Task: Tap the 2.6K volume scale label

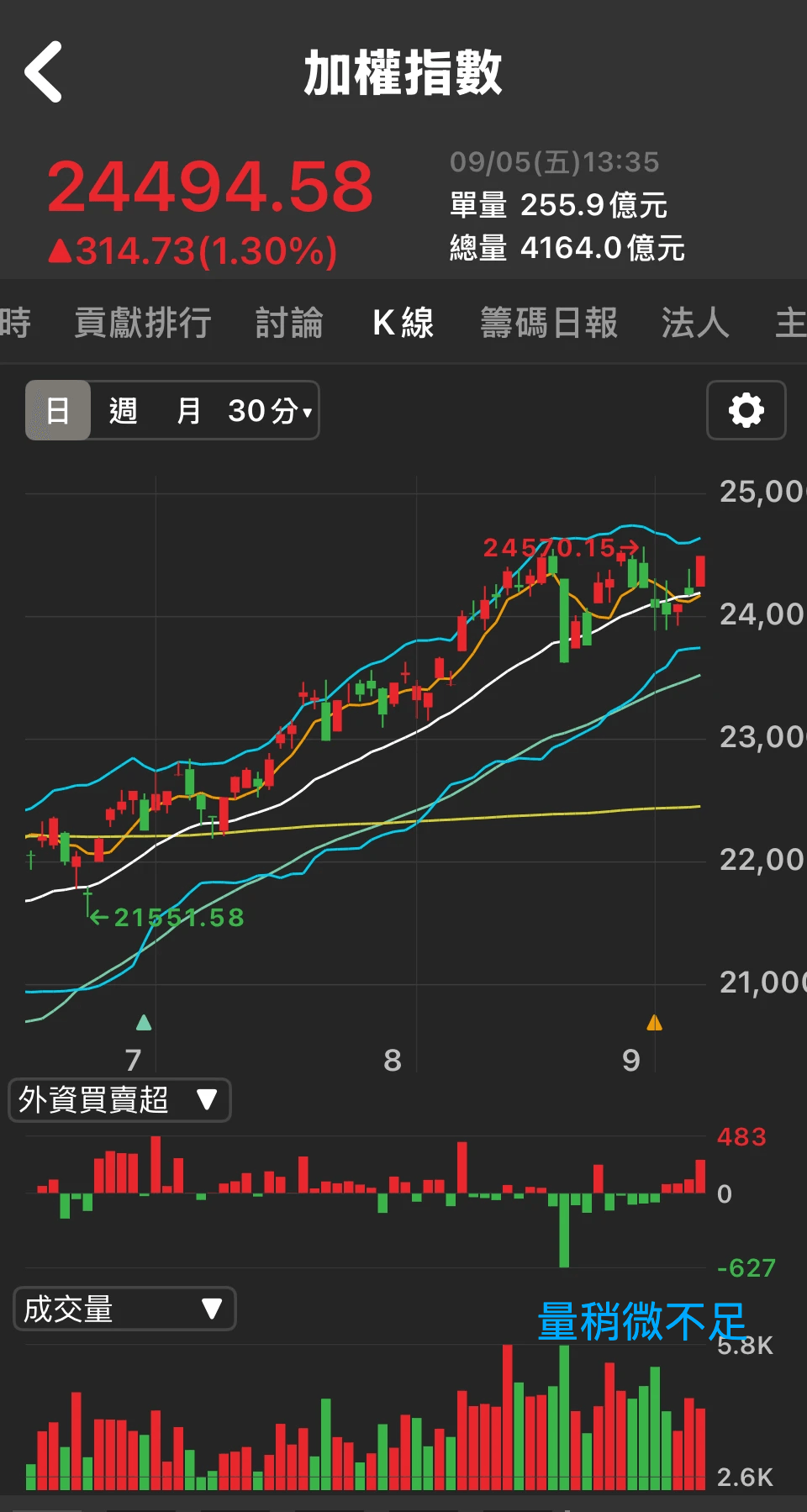Action: [745, 1477]
